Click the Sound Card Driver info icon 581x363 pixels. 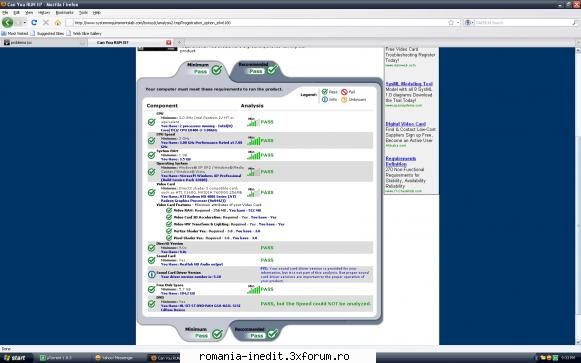coord(152,274)
